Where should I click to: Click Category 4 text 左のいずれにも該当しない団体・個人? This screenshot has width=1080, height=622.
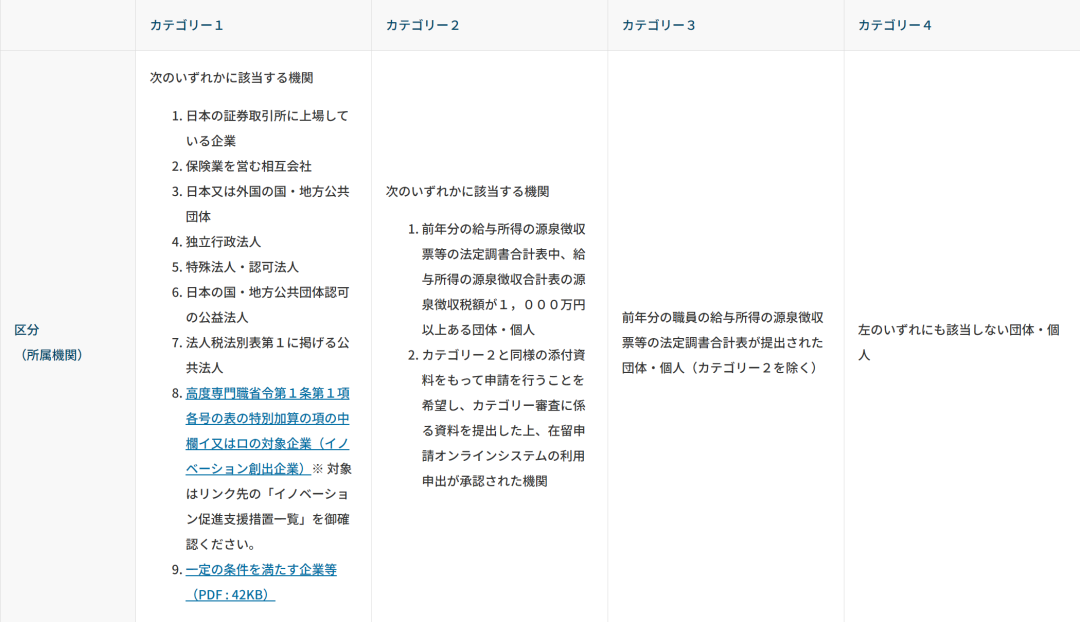coord(958,329)
